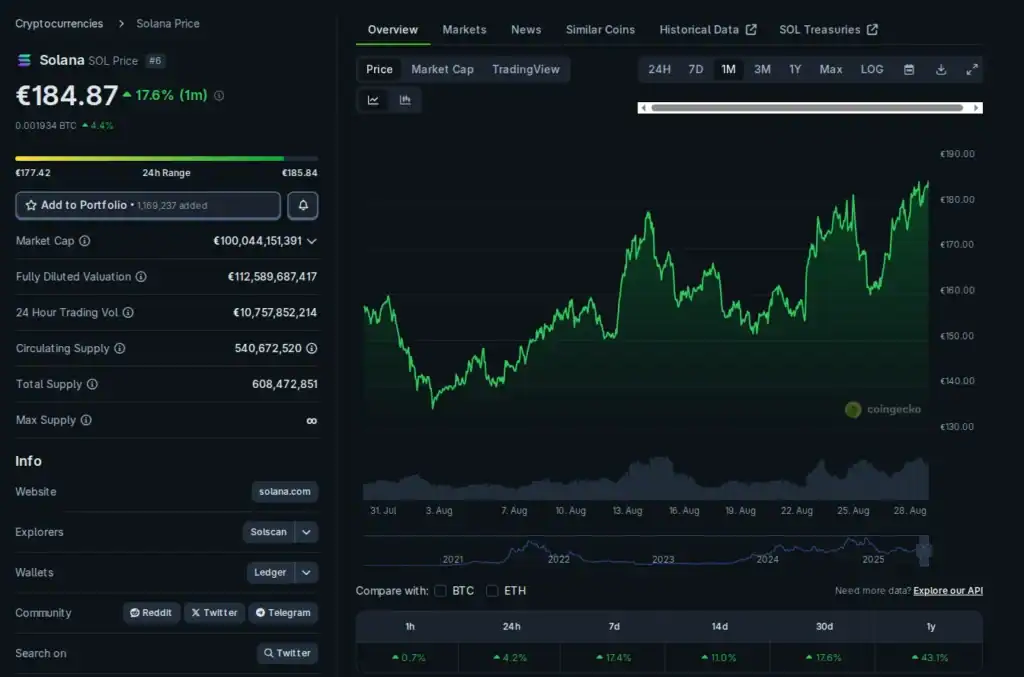Click the #6 rank badge

155,61
